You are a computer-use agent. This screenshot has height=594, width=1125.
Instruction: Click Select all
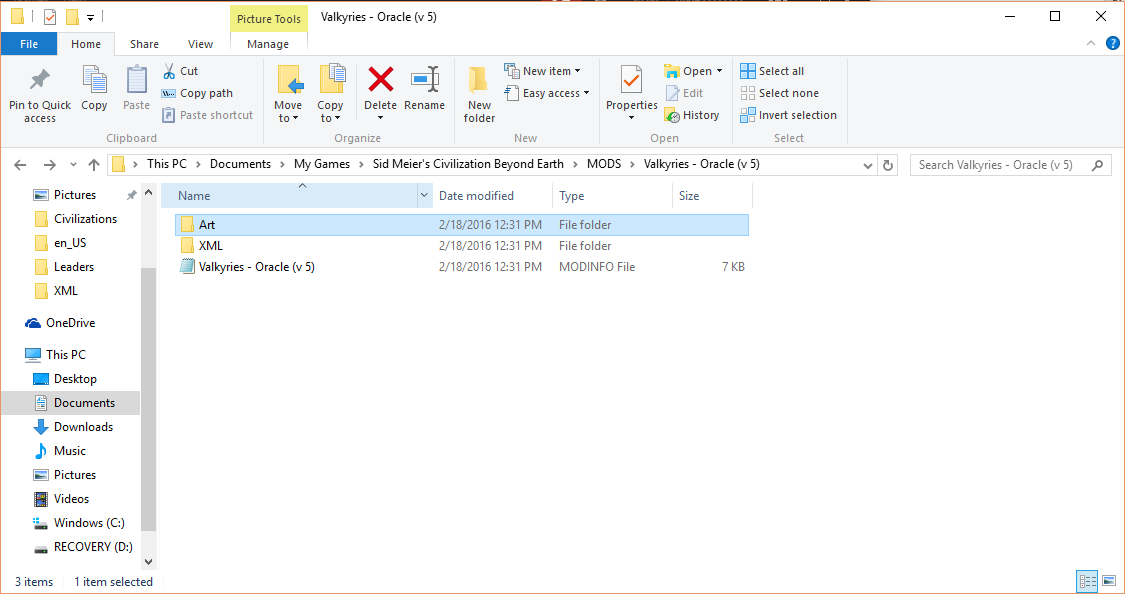tap(772, 71)
